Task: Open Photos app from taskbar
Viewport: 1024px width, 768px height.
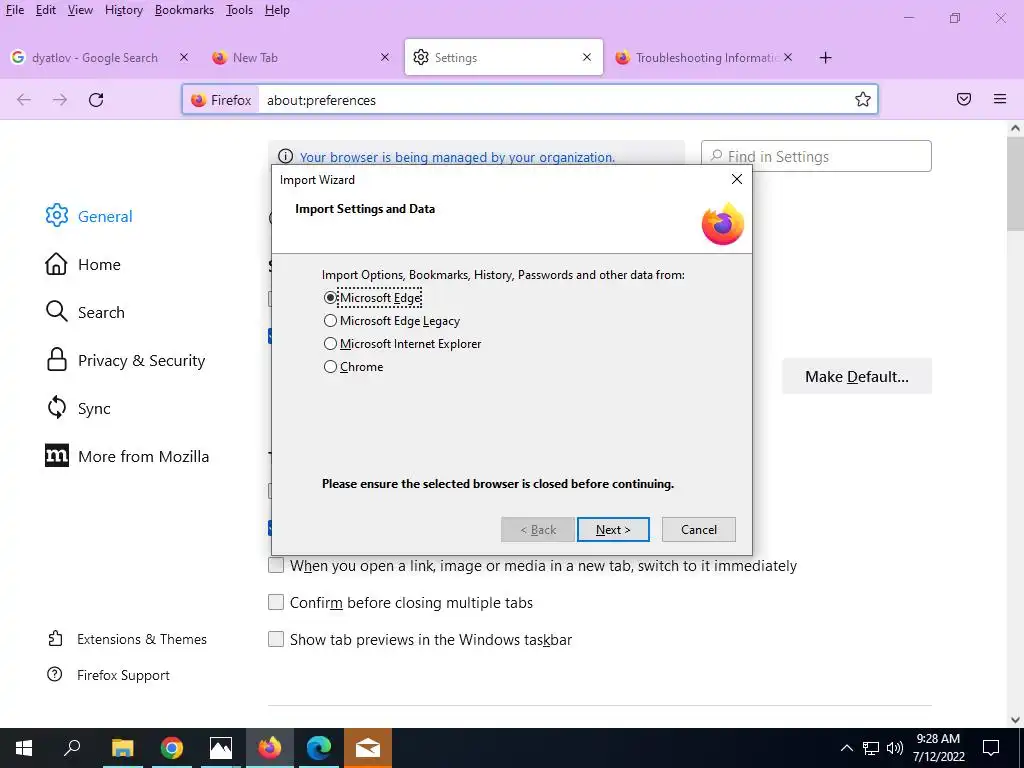Action: coord(221,748)
